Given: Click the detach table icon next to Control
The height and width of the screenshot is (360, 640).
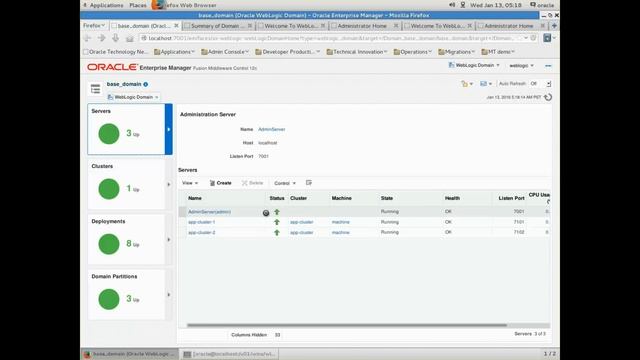Looking at the screenshot, I should click(x=309, y=183).
